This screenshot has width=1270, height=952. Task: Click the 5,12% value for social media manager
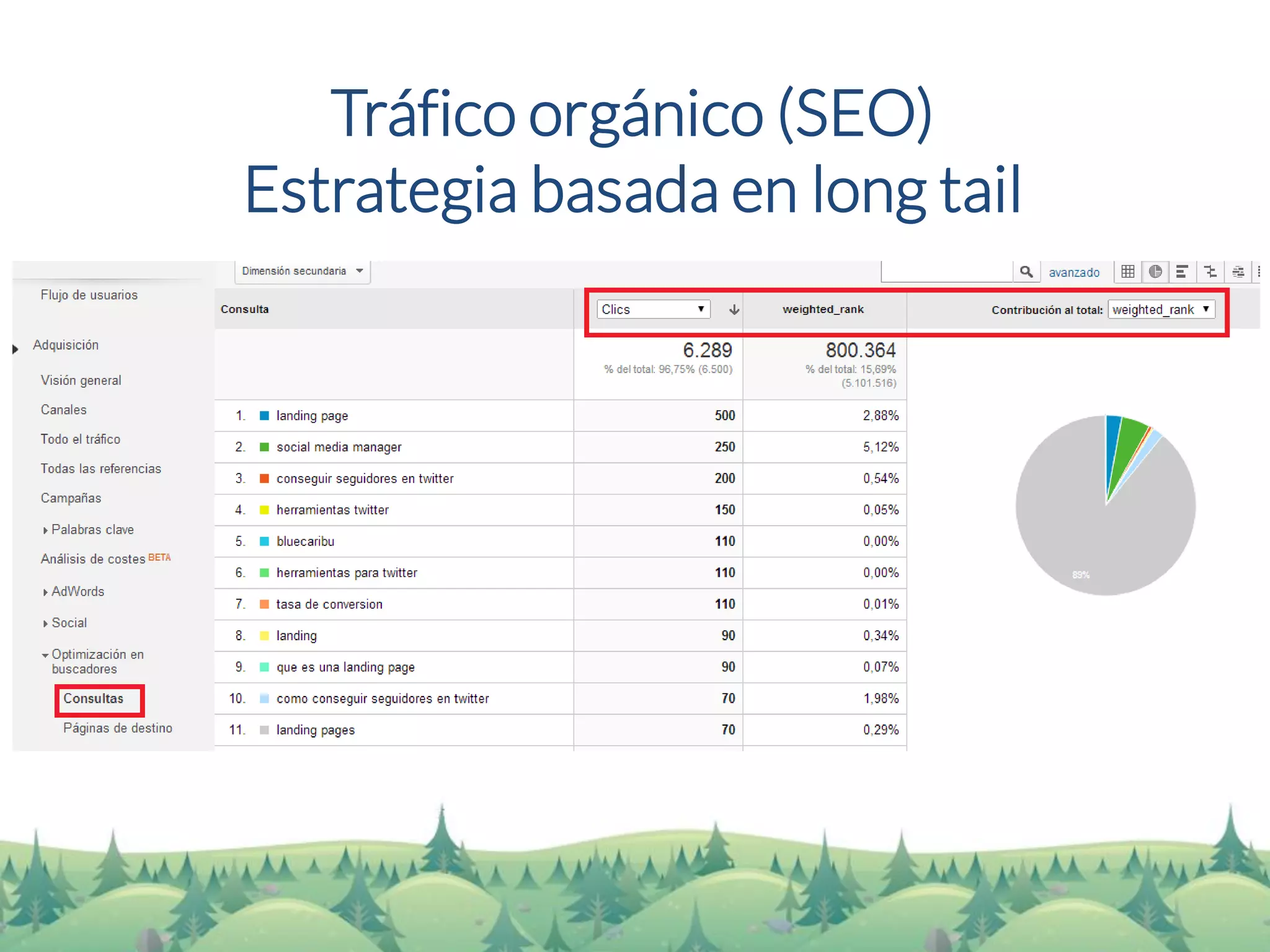click(881, 447)
